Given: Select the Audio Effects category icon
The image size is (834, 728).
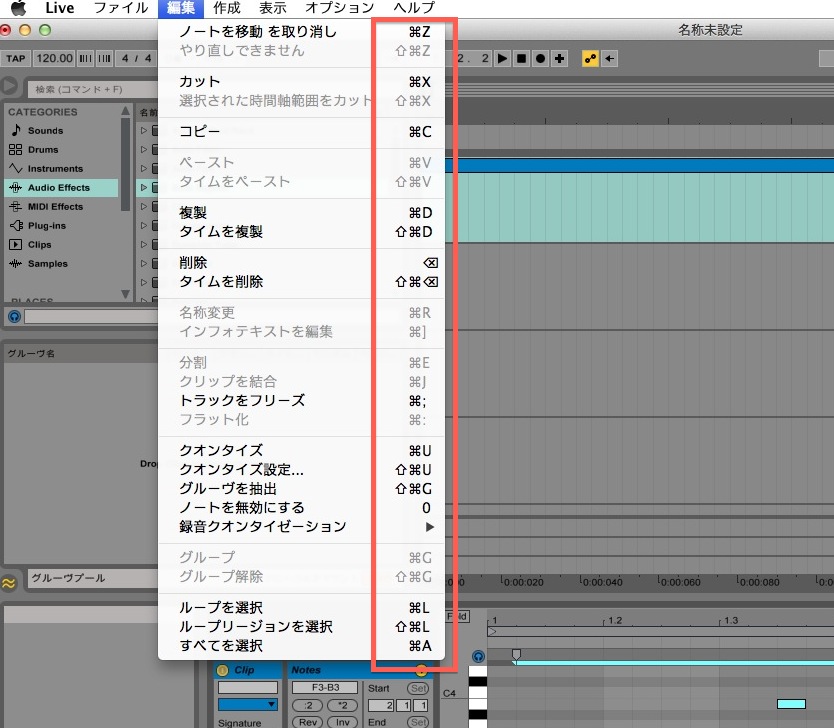Looking at the screenshot, I should click(15, 187).
